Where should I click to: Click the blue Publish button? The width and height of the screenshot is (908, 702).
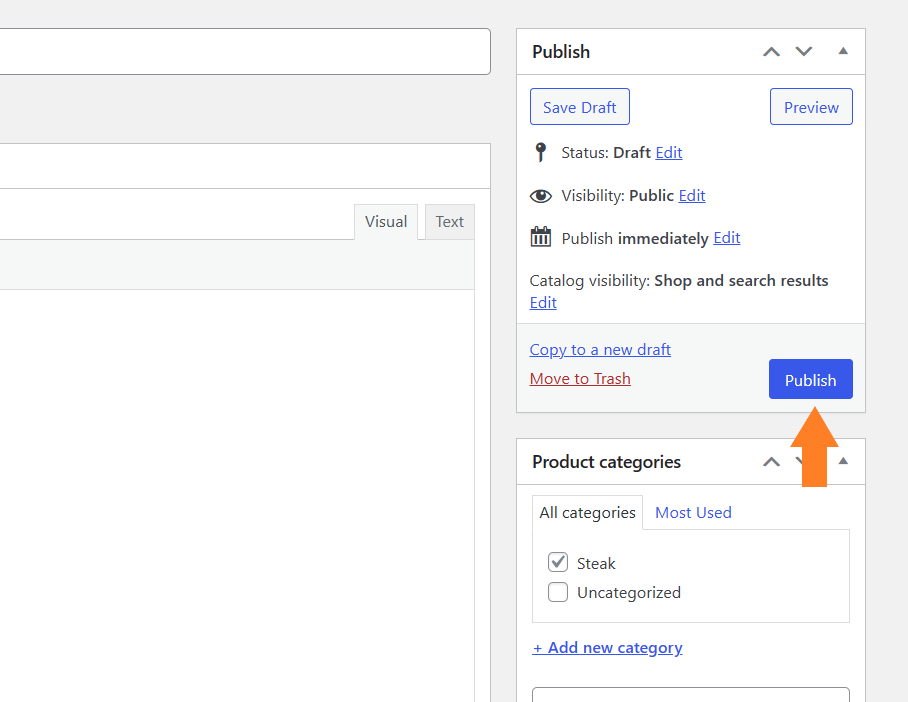(811, 379)
